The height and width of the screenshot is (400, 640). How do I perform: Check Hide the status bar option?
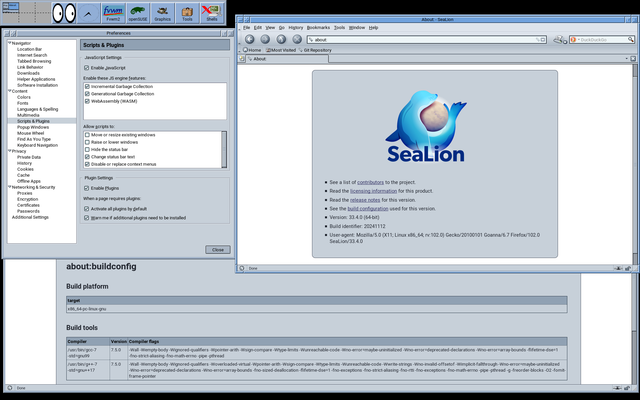tap(87, 149)
